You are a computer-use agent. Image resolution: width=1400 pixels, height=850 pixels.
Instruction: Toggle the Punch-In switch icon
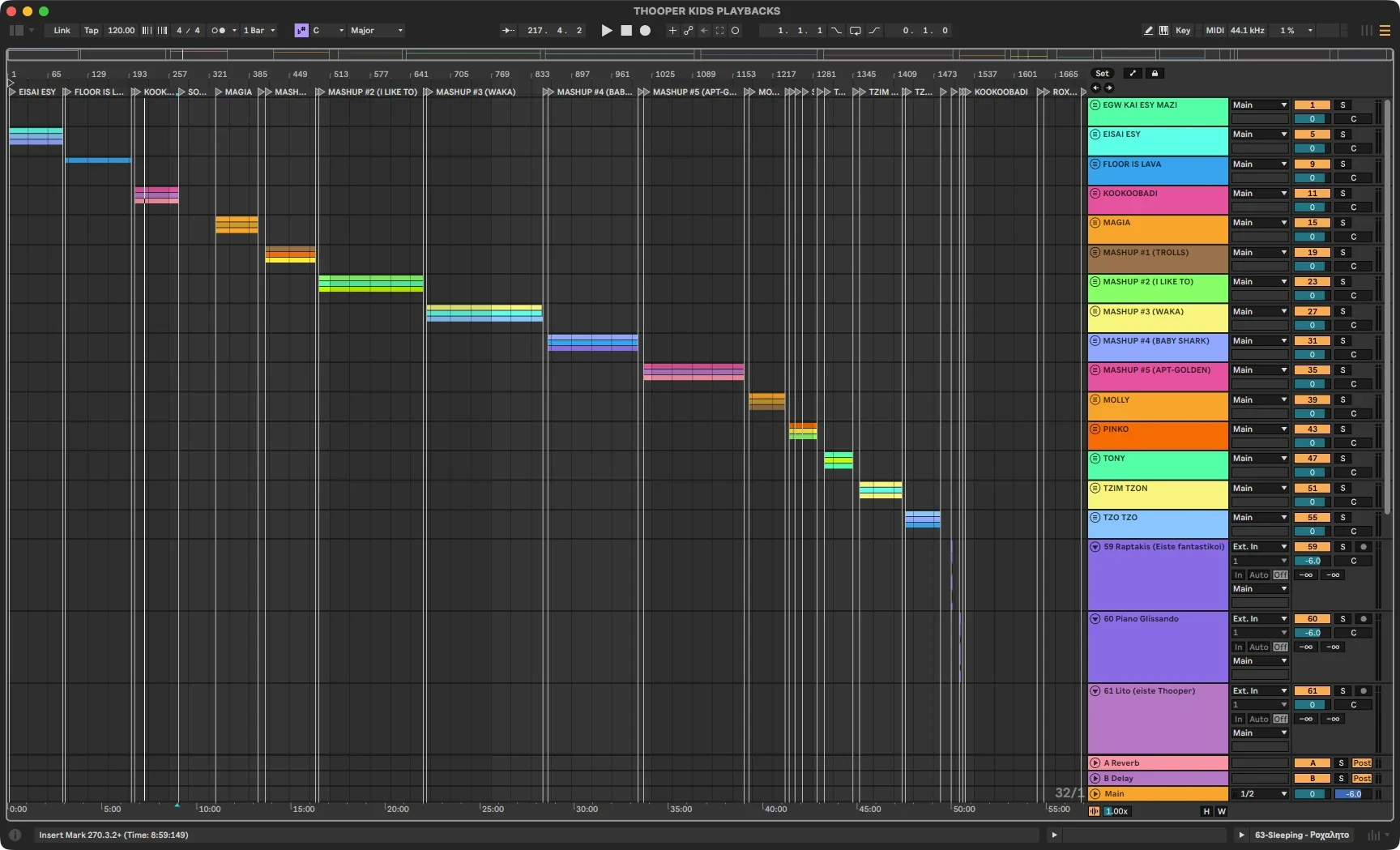point(837,31)
